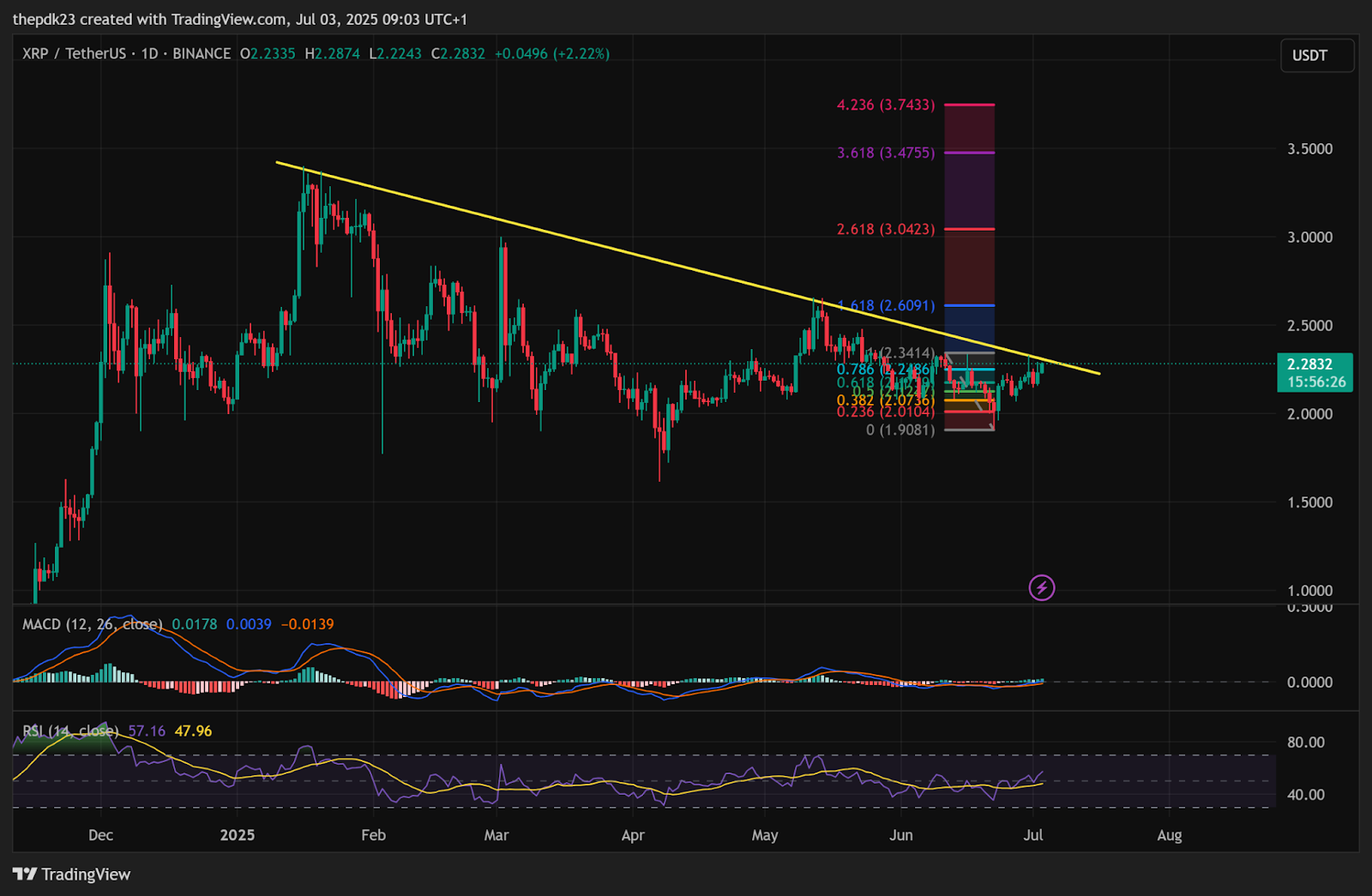
Task: Click the 3.5000 price axis level
Action: point(1309,149)
